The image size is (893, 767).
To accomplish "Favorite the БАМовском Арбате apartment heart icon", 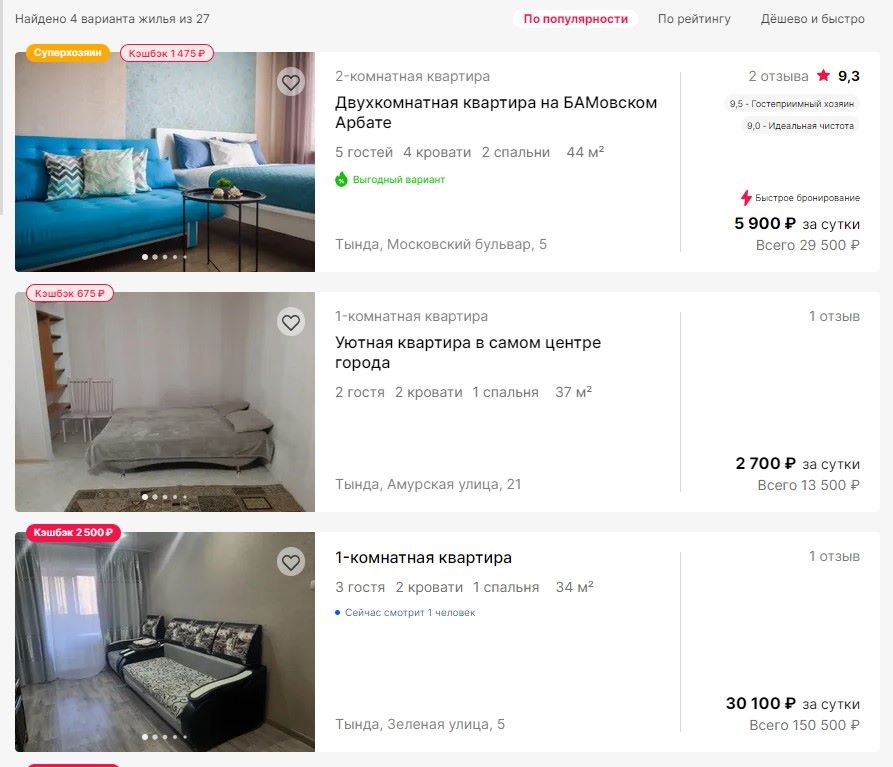I will [291, 83].
